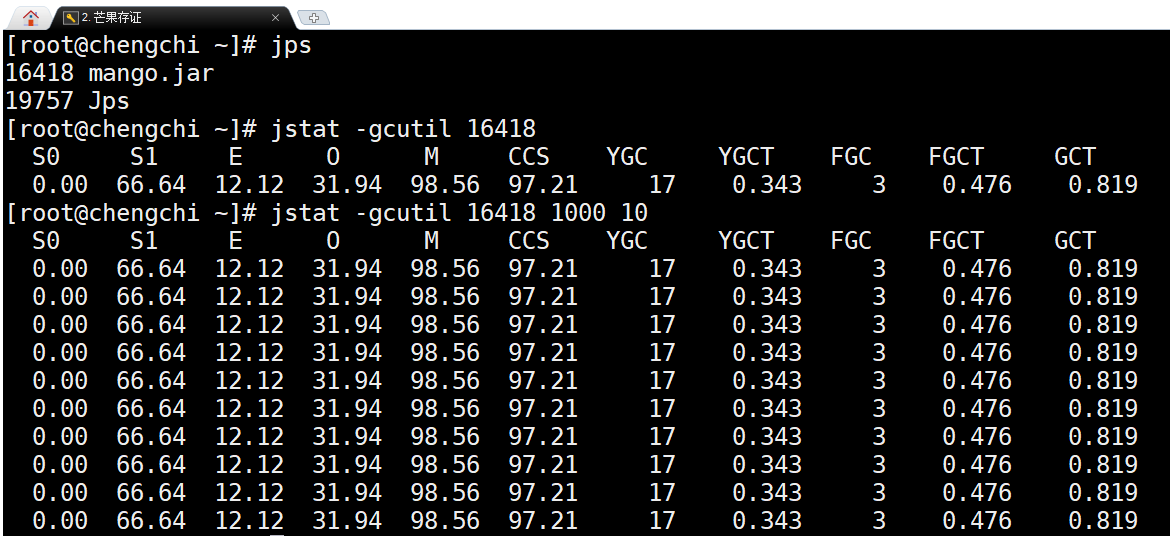Click the 19757 Jps process line
1170x536 pixels.
67,101
